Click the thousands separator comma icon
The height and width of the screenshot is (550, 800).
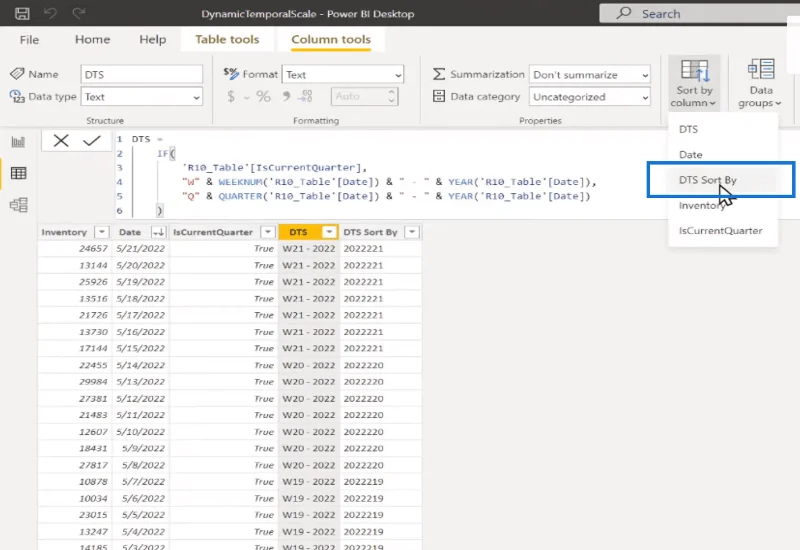tap(286, 96)
